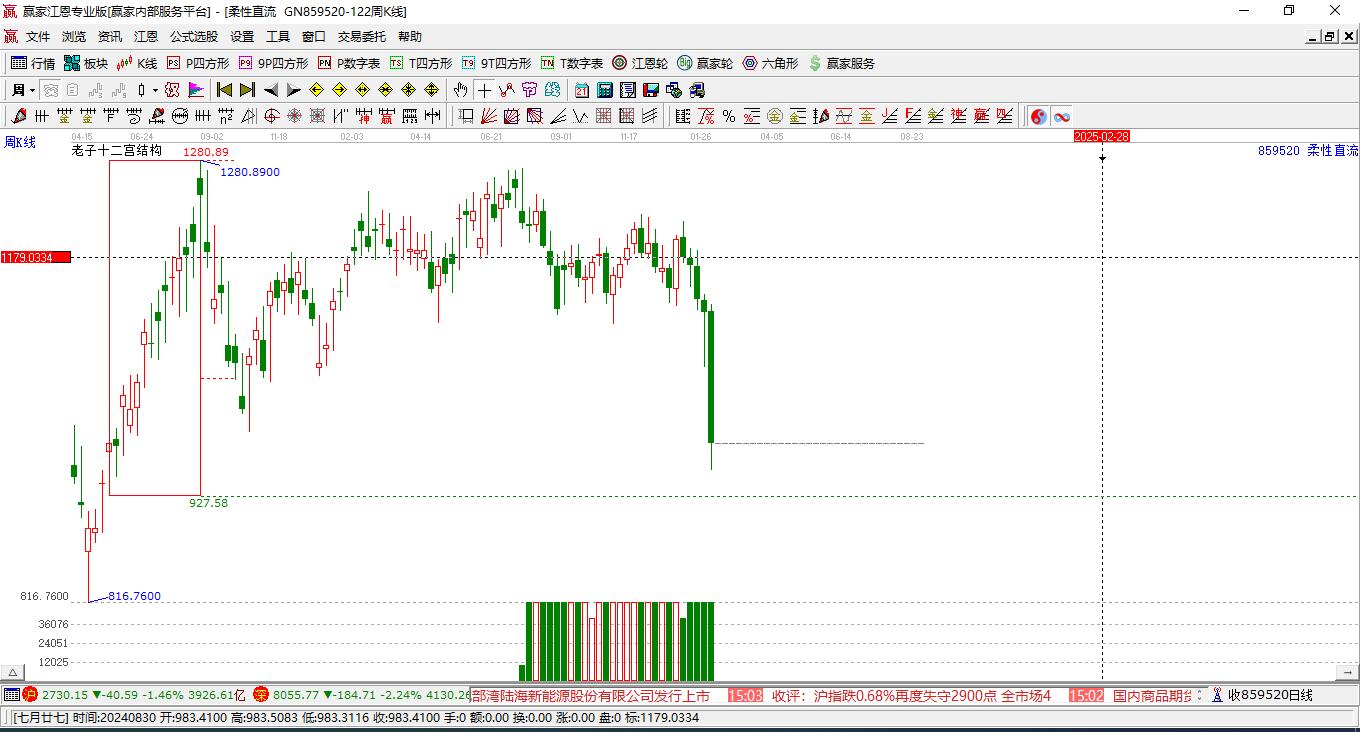Viewport: 1360px width, 732px height.
Task: Open the 公式选股 menu
Action: click(x=194, y=37)
